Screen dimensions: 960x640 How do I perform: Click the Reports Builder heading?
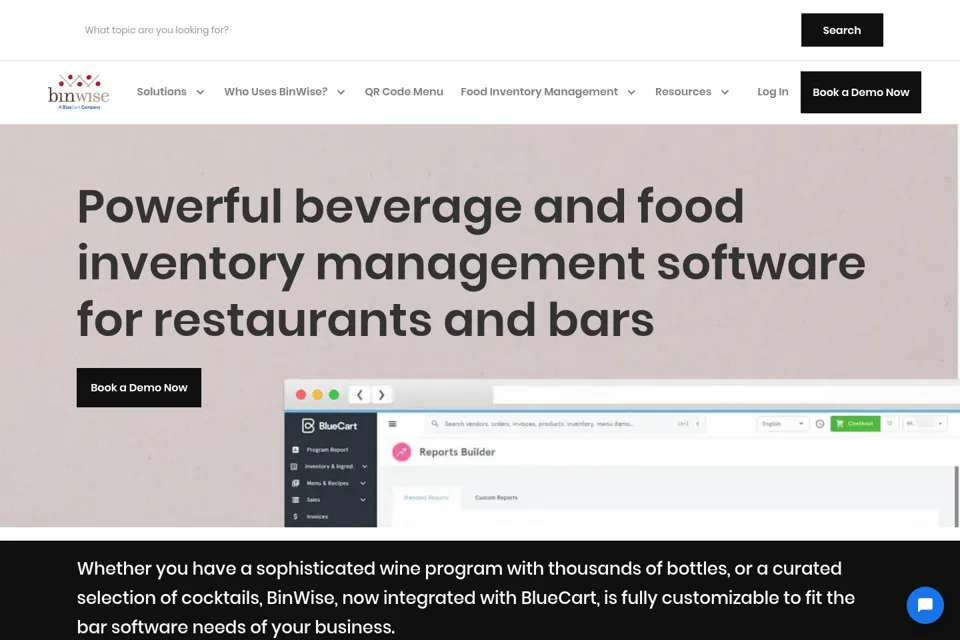tap(457, 452)
